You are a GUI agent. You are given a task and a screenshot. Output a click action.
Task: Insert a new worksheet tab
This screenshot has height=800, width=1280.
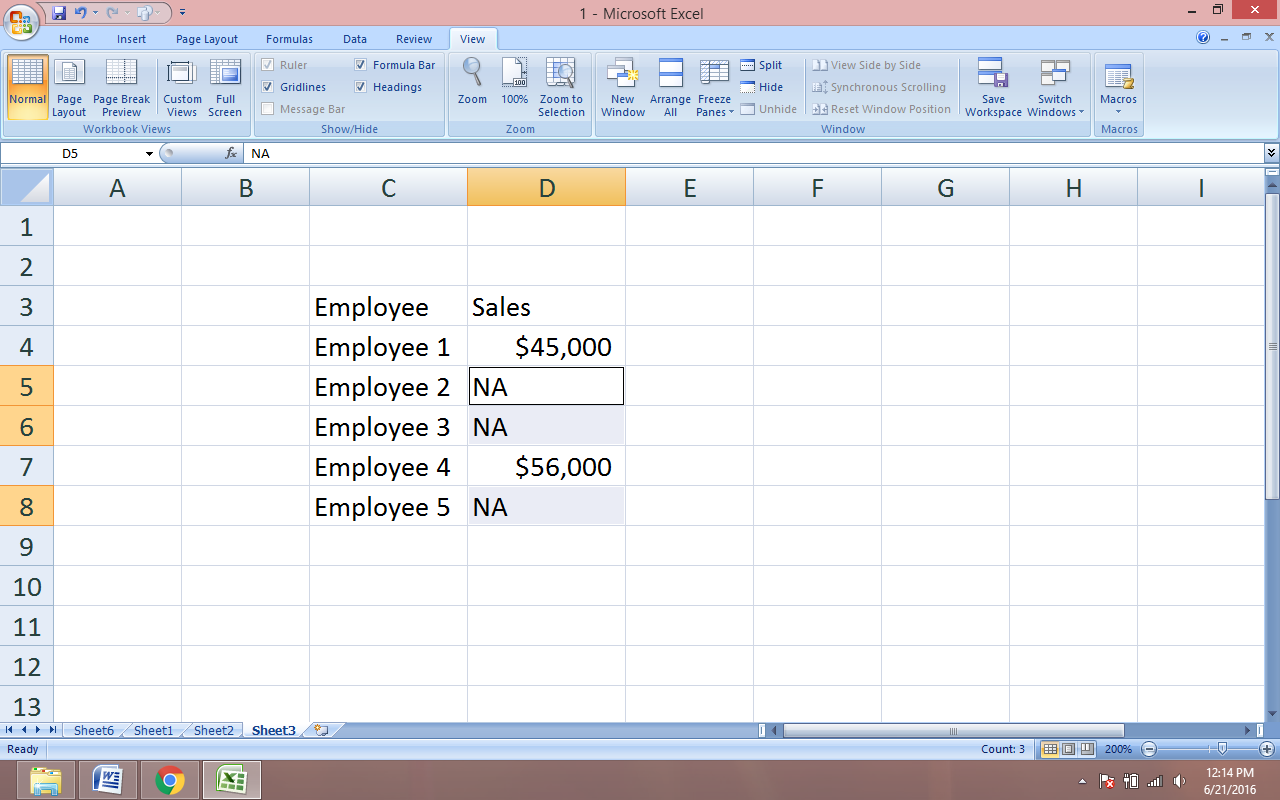321,730
